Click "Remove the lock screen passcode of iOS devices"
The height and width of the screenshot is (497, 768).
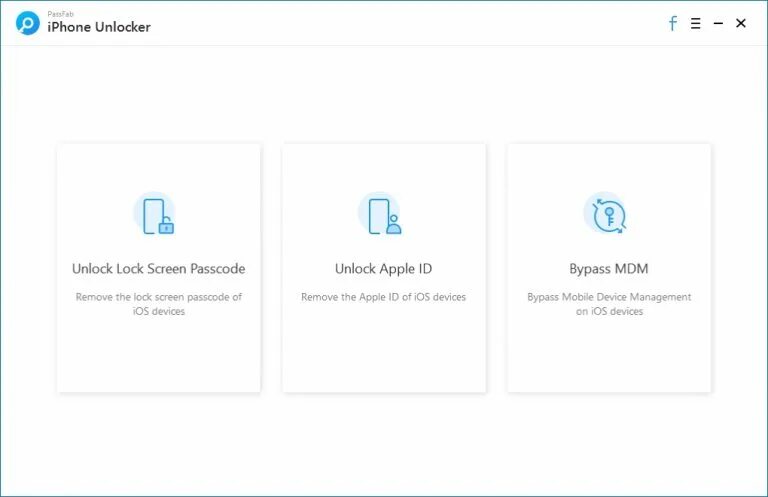pos(159,304)
